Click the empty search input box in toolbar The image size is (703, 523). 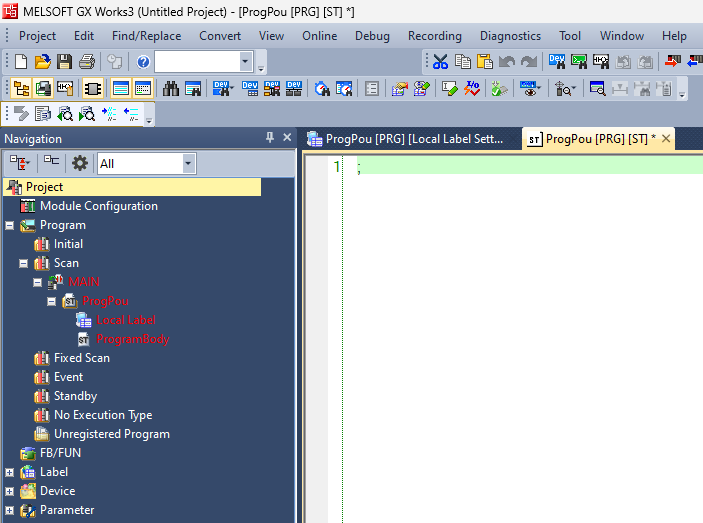(197, 62)
